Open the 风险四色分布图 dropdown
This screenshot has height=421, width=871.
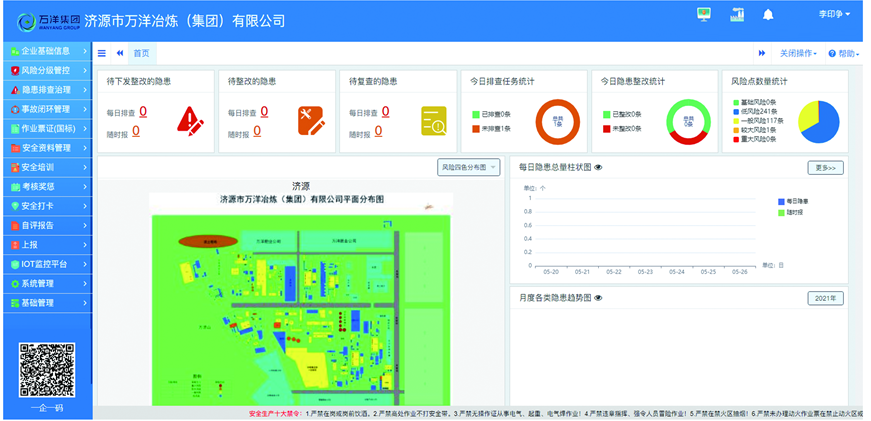tap(468, 167)
